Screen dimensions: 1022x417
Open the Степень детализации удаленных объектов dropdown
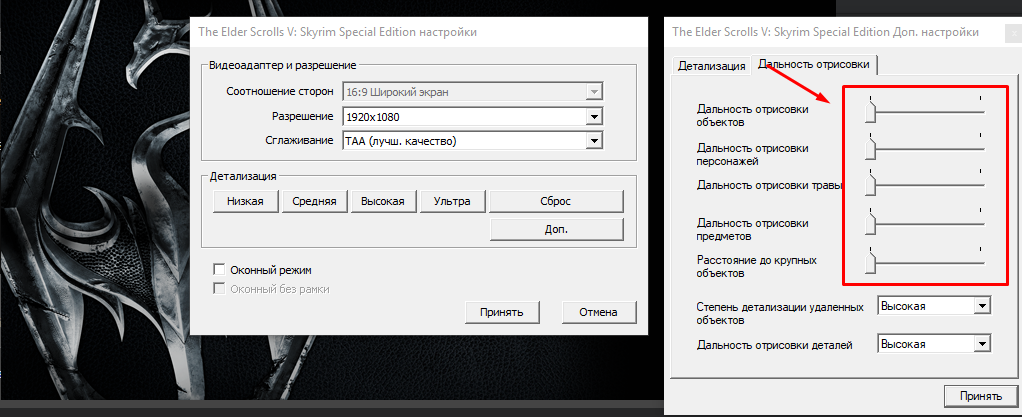point(981,306)
